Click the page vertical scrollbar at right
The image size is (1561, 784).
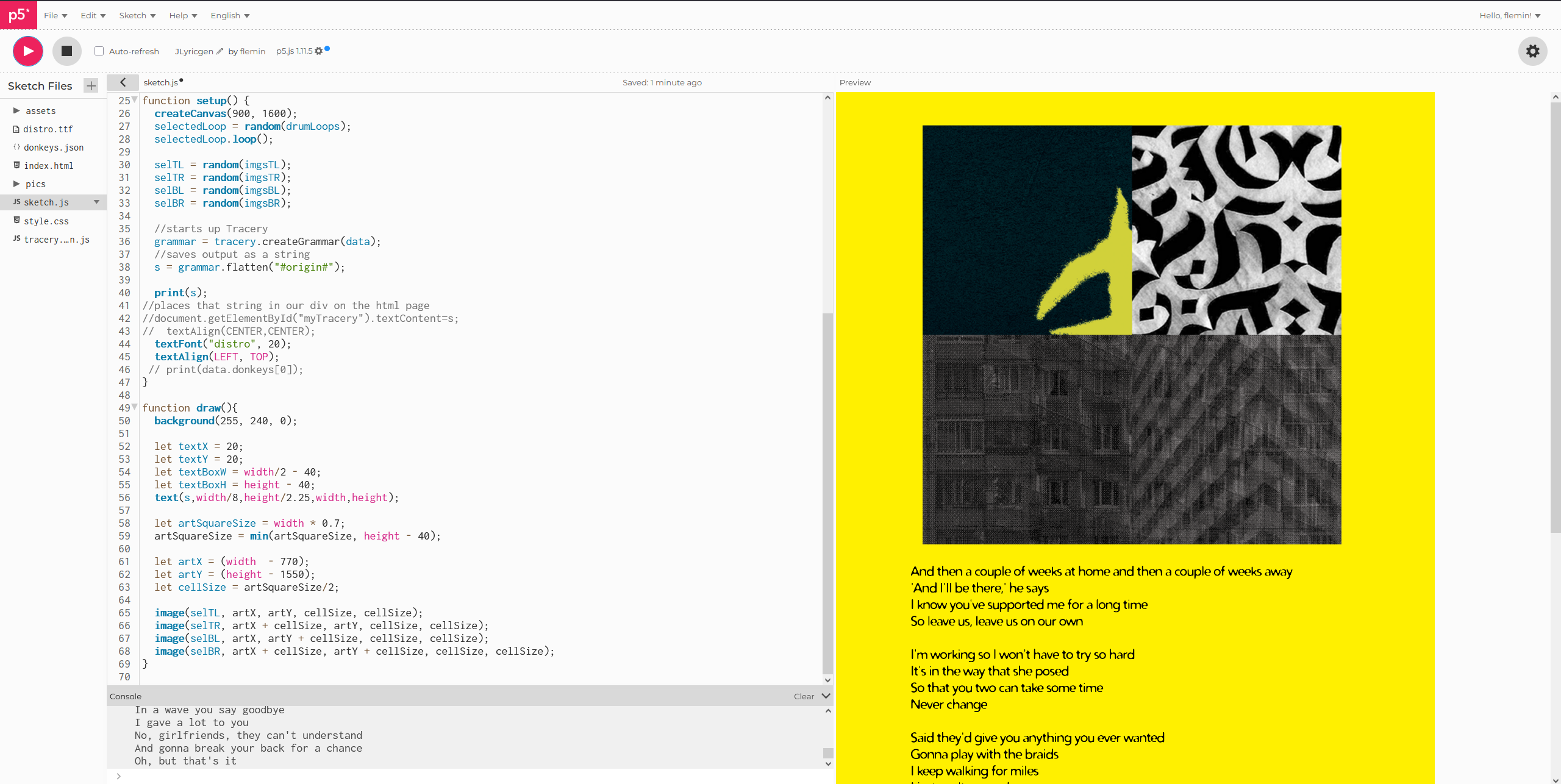[x=1556, y=317]
